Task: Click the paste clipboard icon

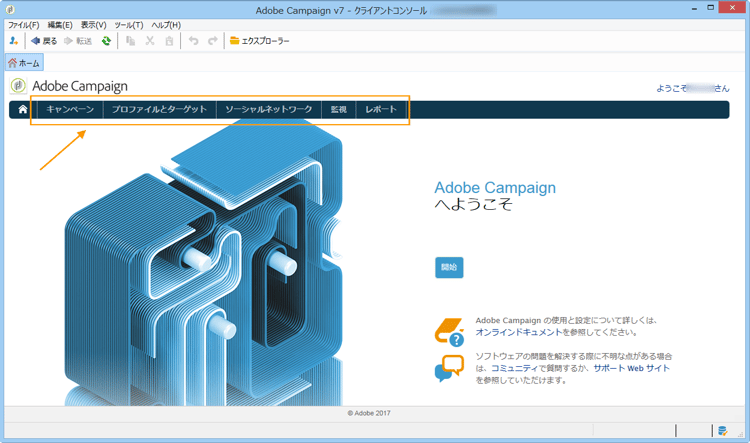Action: [x=169, y=41]
